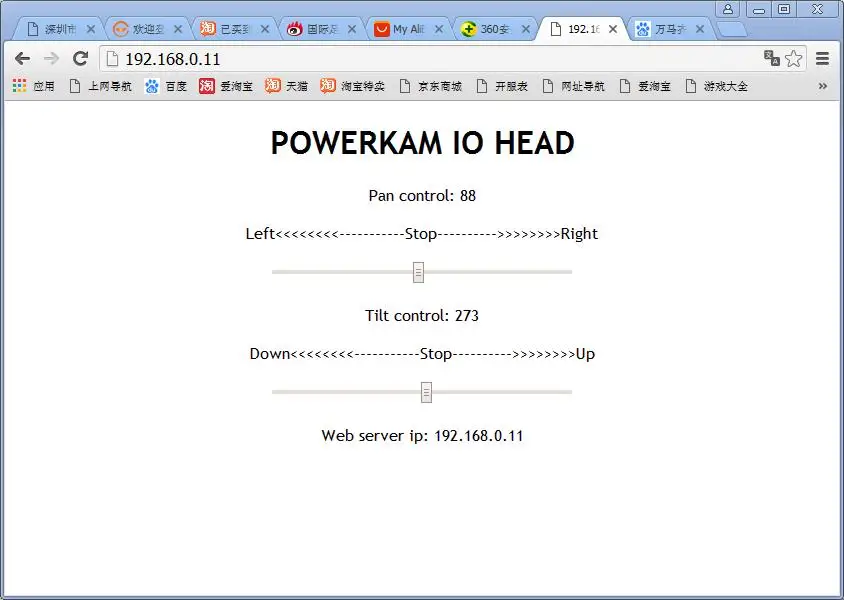
Task: Open the Chrome hamburger menu
Action: coord(822,58)
